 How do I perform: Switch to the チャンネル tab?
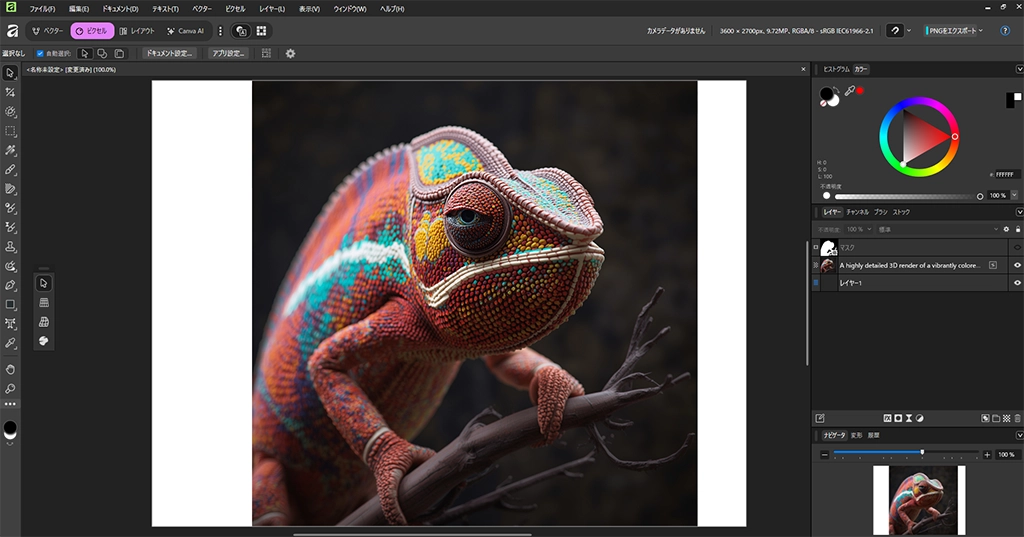click(x=857, y=212)
